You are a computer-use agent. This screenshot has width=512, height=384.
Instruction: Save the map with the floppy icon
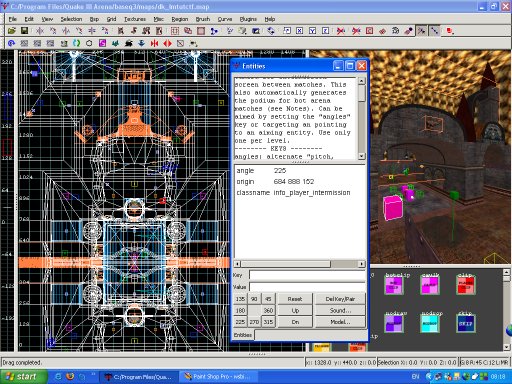click(24, 31)
